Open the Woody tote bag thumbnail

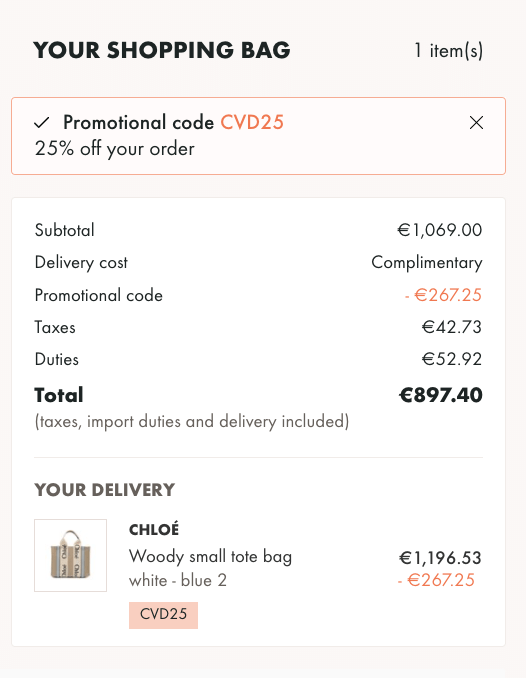71,555
